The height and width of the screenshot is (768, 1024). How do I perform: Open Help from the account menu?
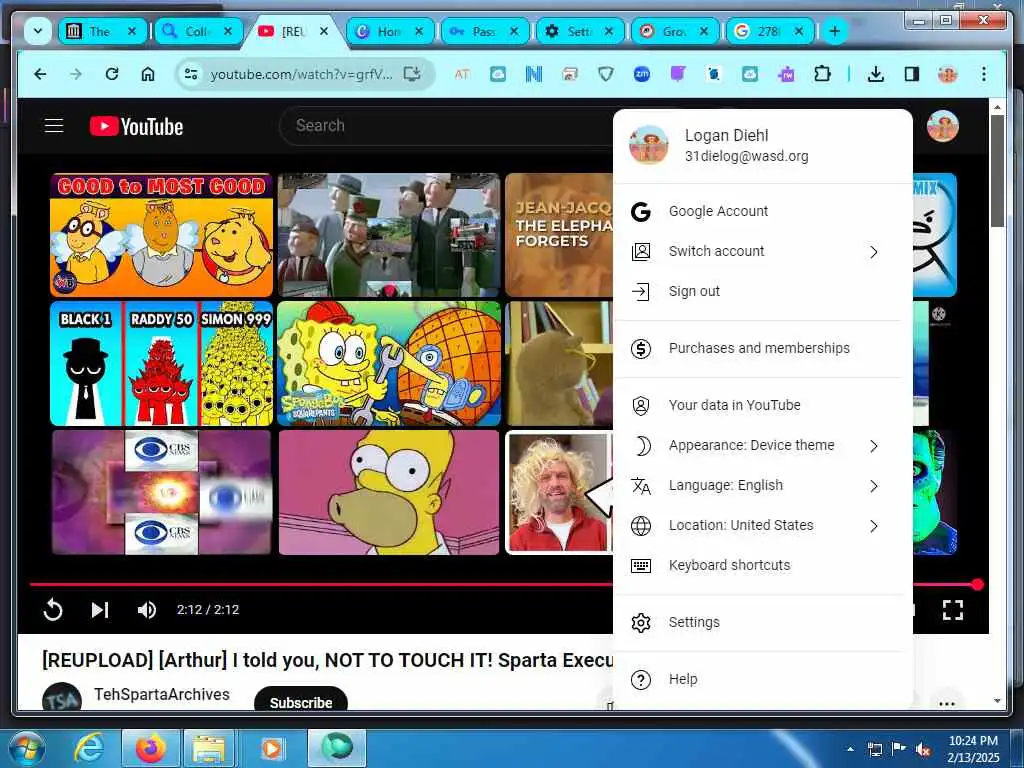tap(763, 679)
